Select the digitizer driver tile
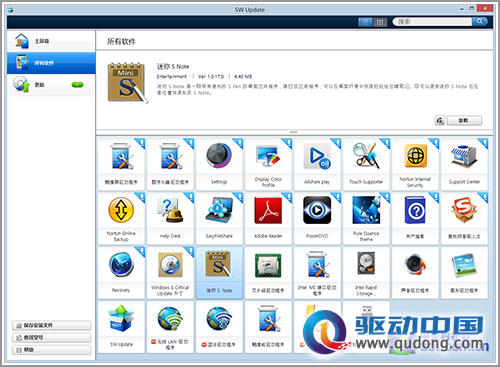 [170, 164]
